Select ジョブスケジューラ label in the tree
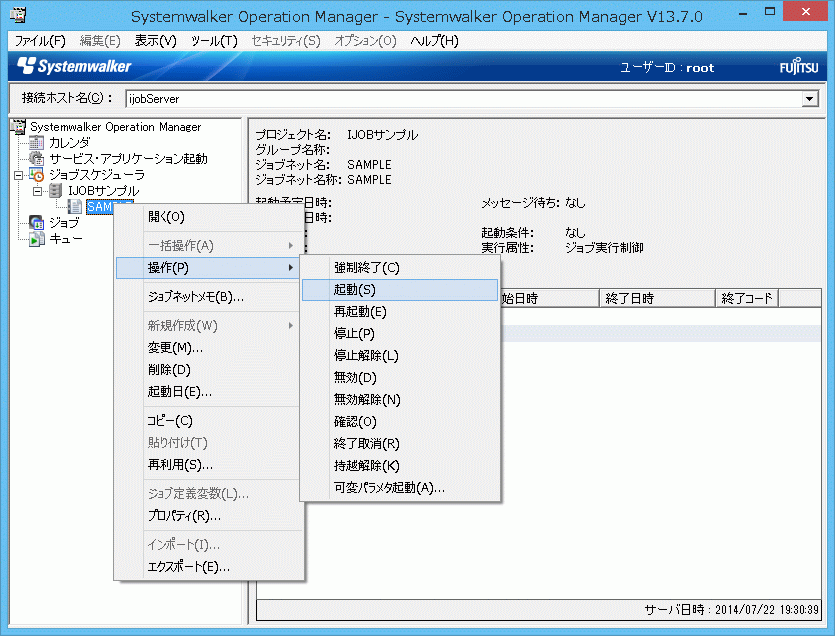The image size is (835, 636). click(97, 175)
